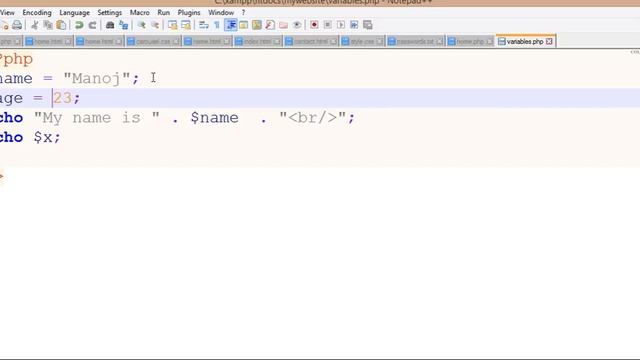Switch to the name.html tab
Image resolution: width=640 pixels, height=360 pixels.
coord(207,42)
